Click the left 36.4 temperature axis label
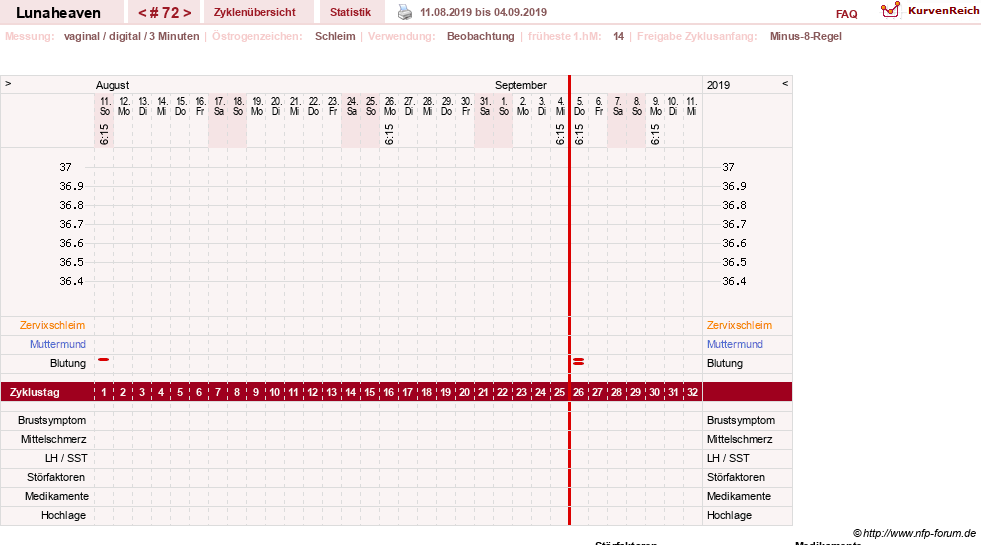The width and height of the screenshot is (981, 545). coord(71,281)
